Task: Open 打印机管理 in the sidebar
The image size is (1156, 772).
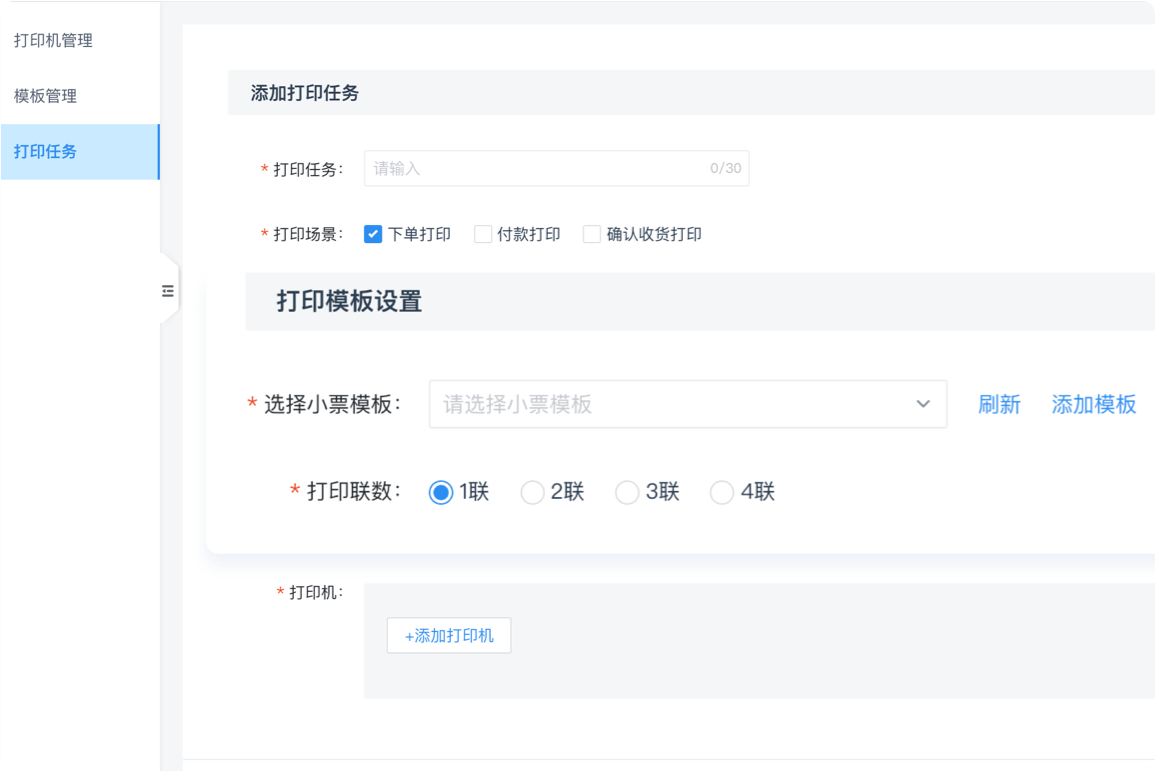Action: [53, 41]
